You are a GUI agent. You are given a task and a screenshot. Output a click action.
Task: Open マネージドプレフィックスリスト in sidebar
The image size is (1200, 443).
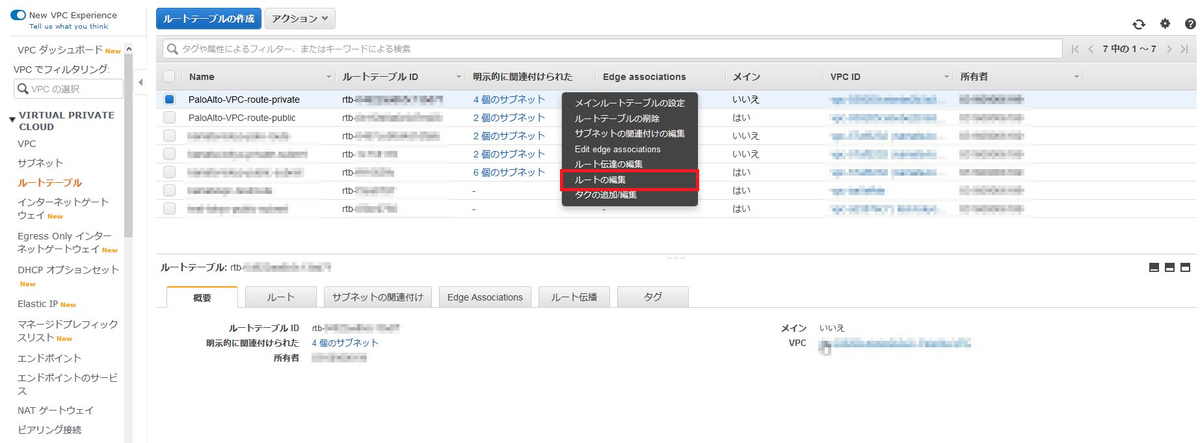click(67, 331)
